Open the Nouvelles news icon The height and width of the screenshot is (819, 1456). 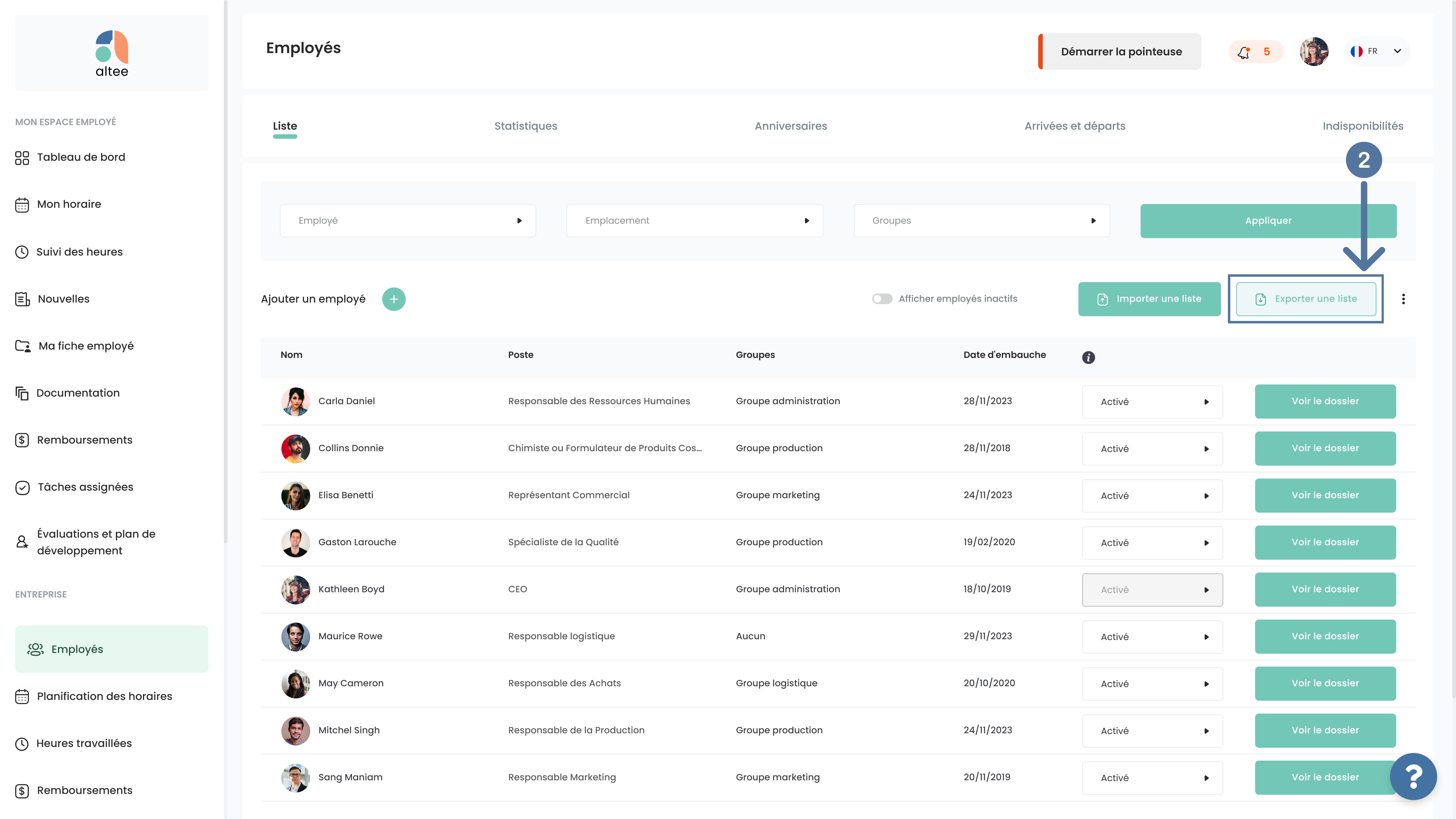[x=22, y=299]
